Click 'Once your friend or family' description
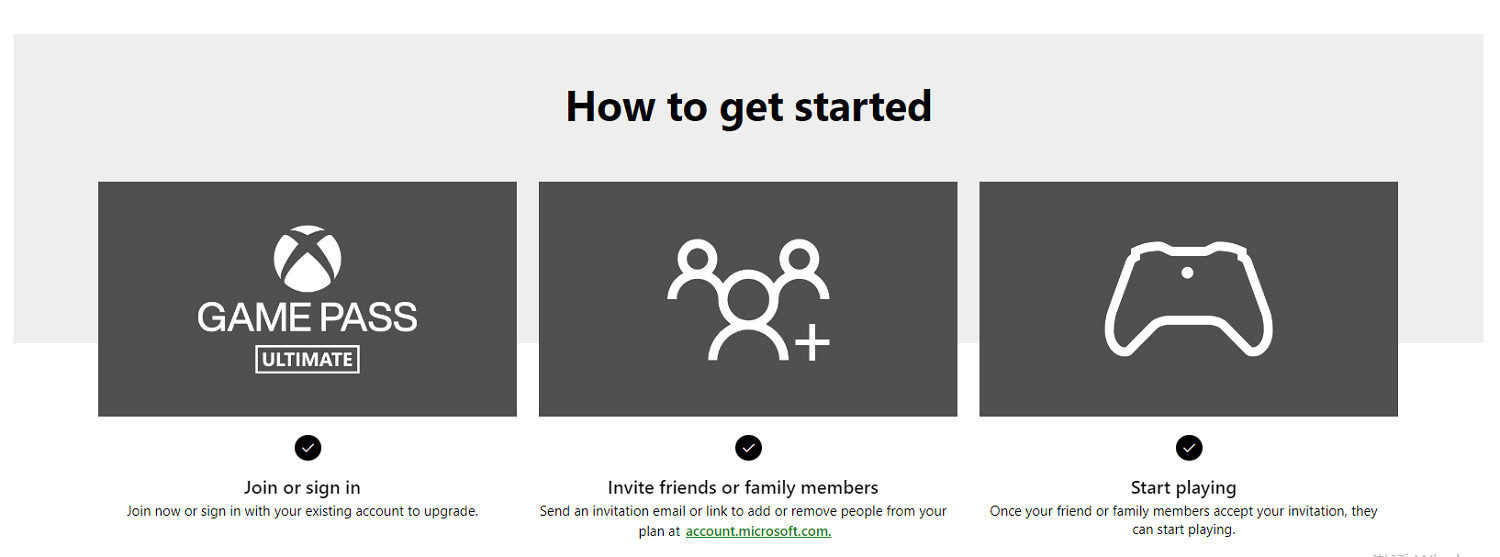This screenshot has width=1500, height=557. pos(1183,511)
